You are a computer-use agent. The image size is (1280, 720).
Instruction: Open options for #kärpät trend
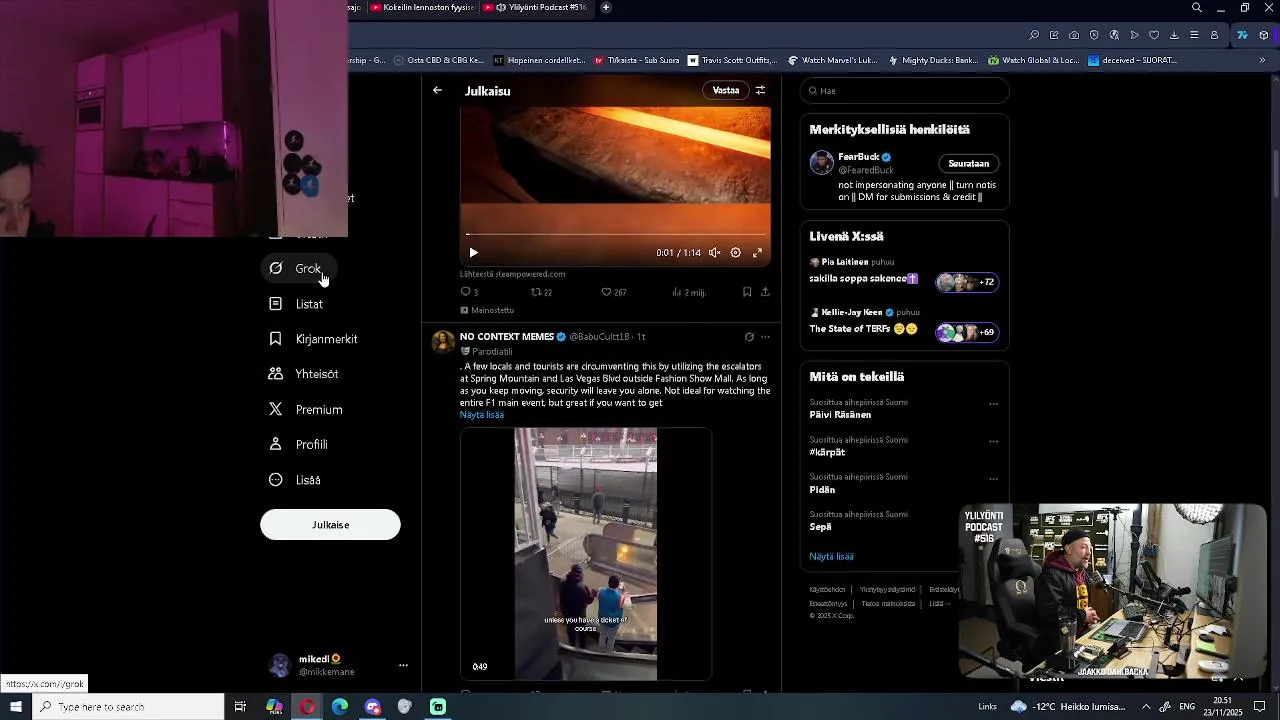click(993, 441)
